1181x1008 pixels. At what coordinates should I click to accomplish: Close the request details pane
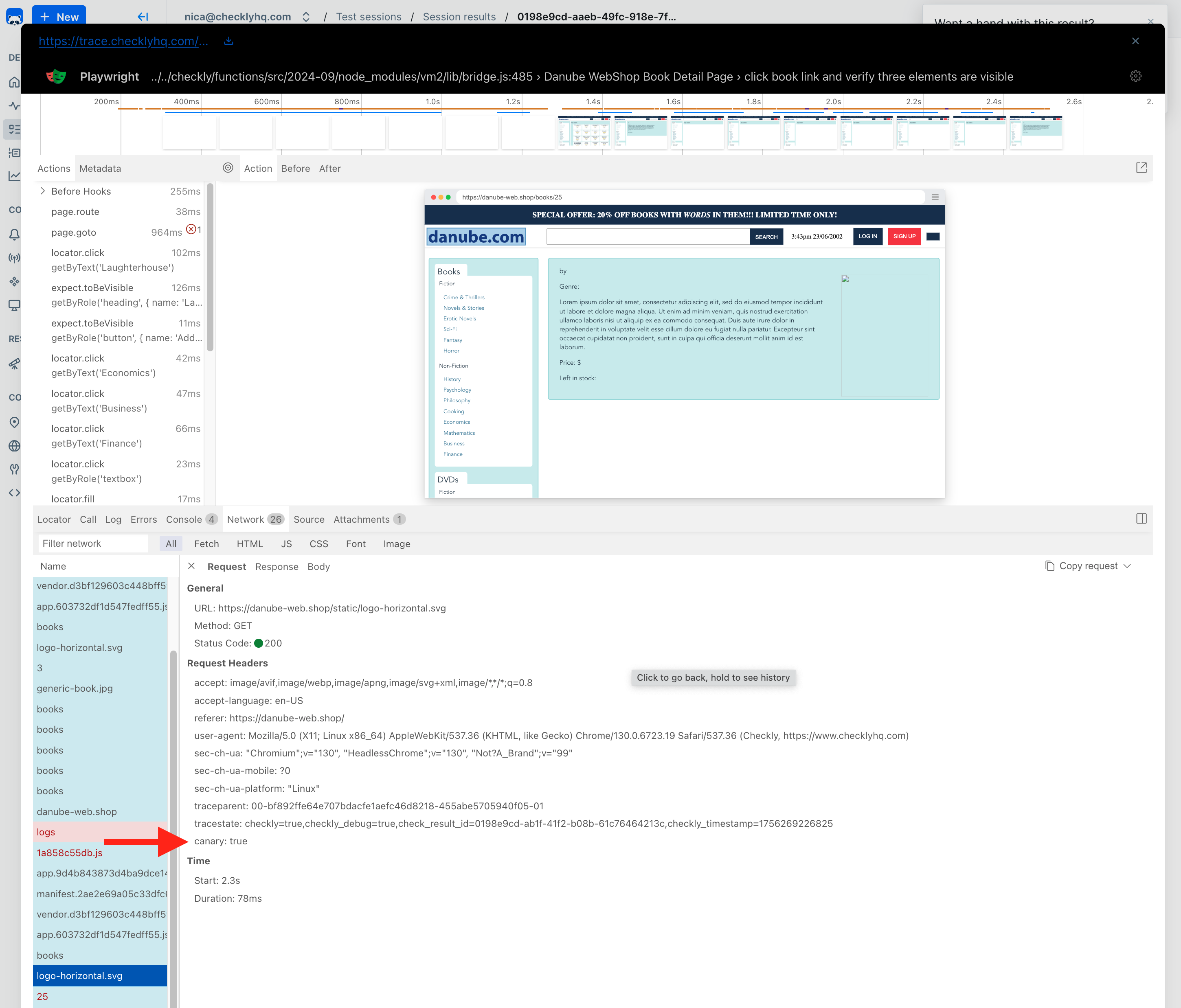pos(191,566)
